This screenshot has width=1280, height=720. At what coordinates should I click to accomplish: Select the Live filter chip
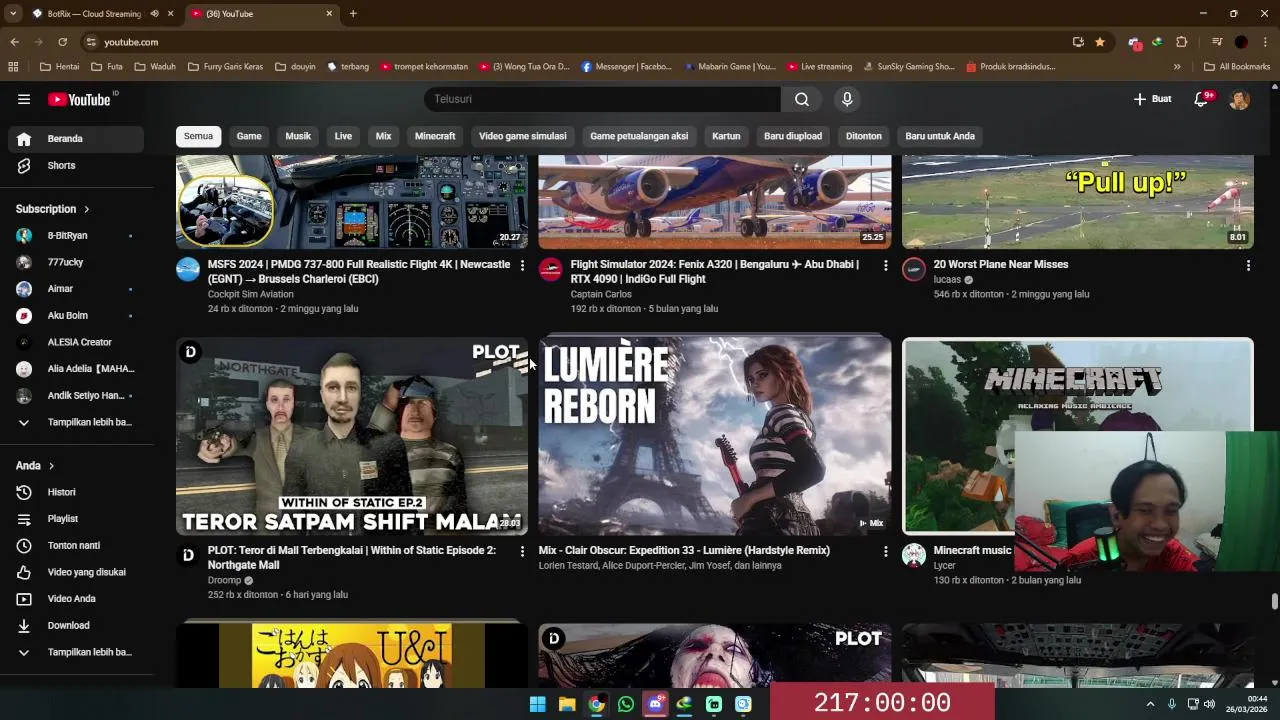coord(343,136)
